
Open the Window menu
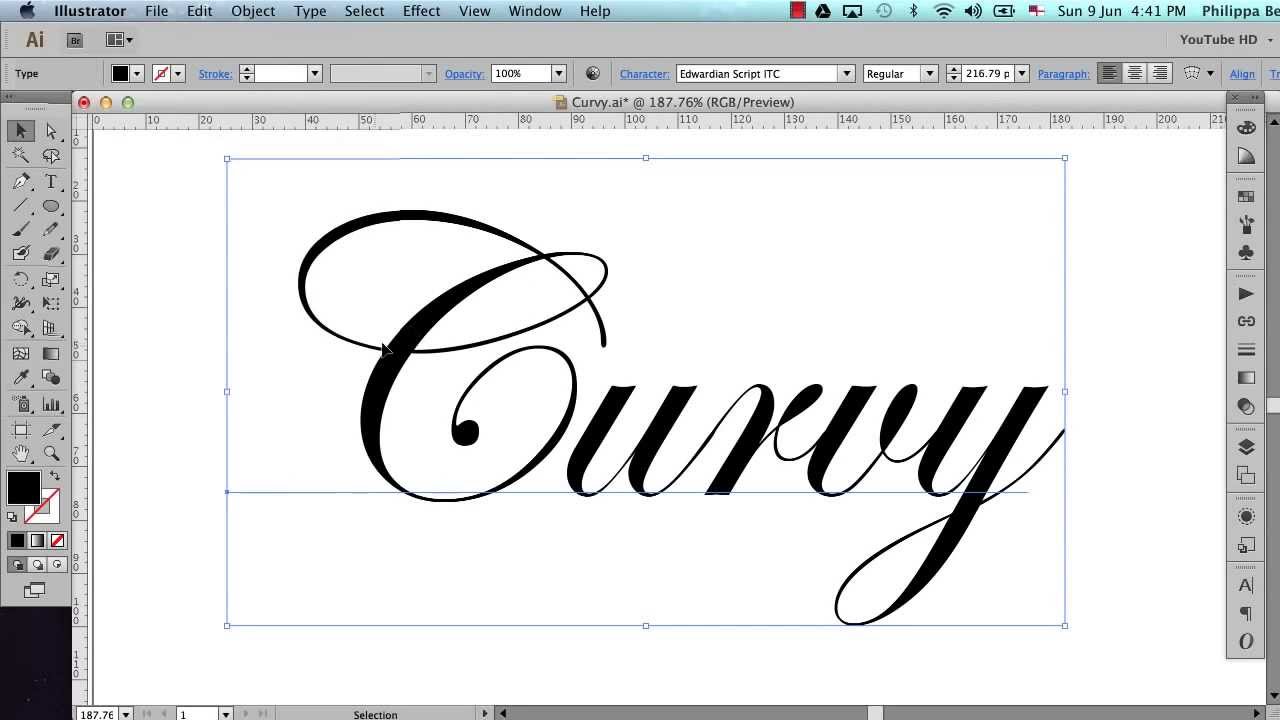pos(535,11)
